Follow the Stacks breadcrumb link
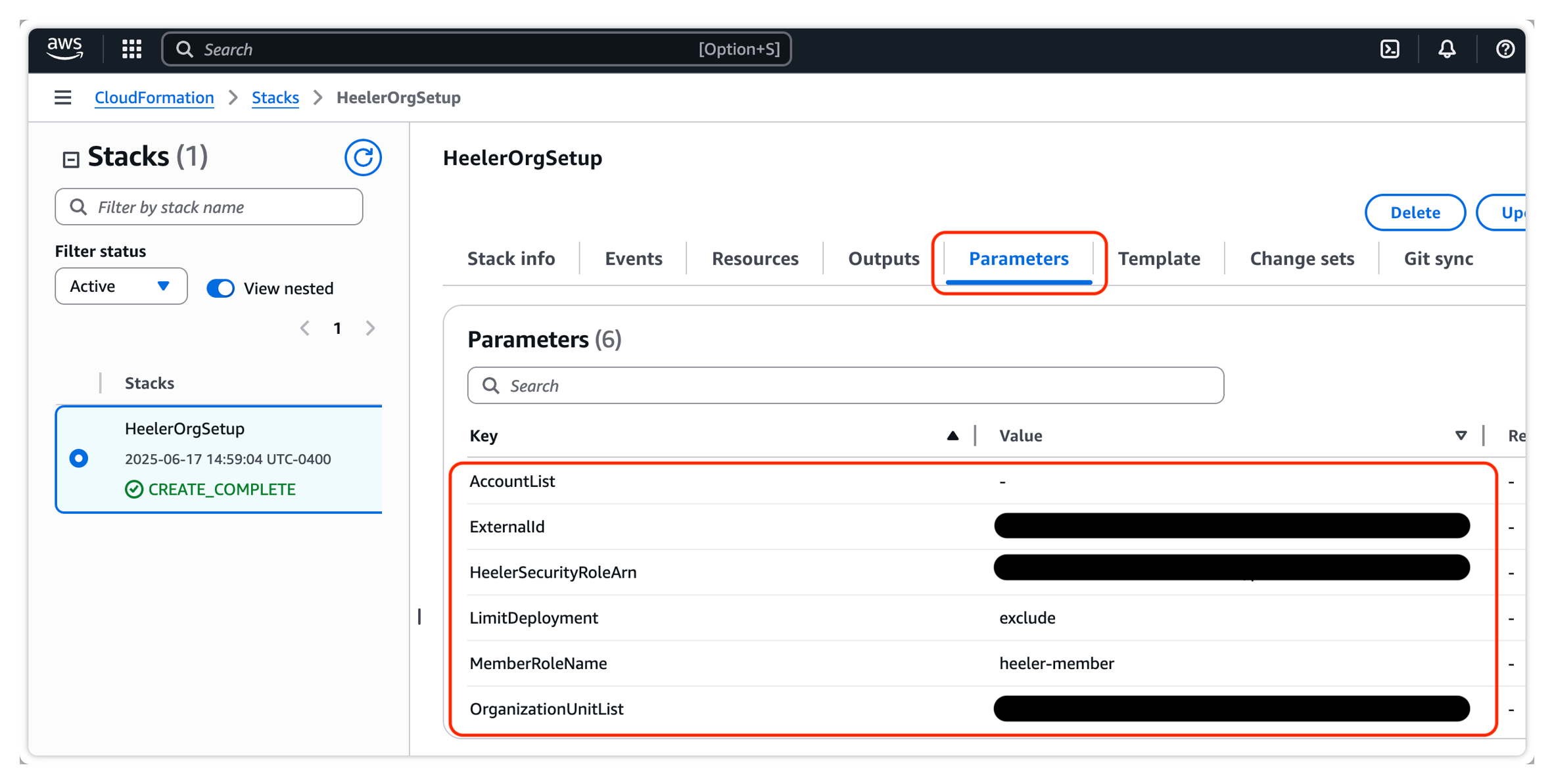 click(x=275, y=98)
